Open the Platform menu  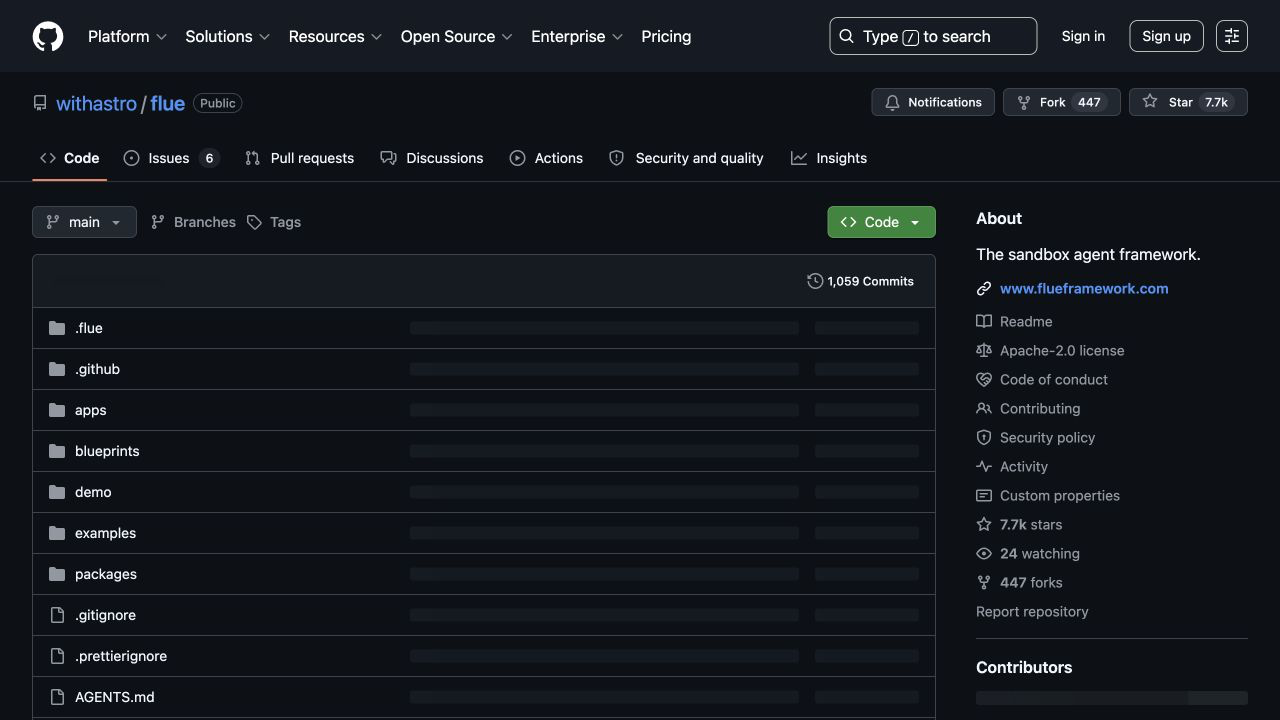click(x=127, y=36)
